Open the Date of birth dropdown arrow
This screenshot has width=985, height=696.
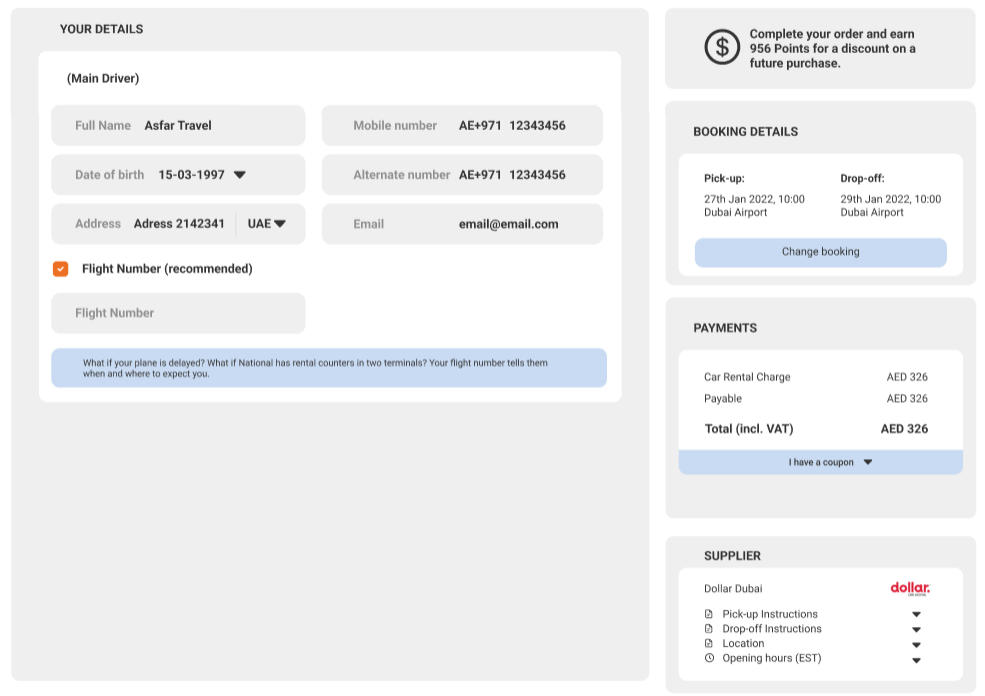pos(240,175)
